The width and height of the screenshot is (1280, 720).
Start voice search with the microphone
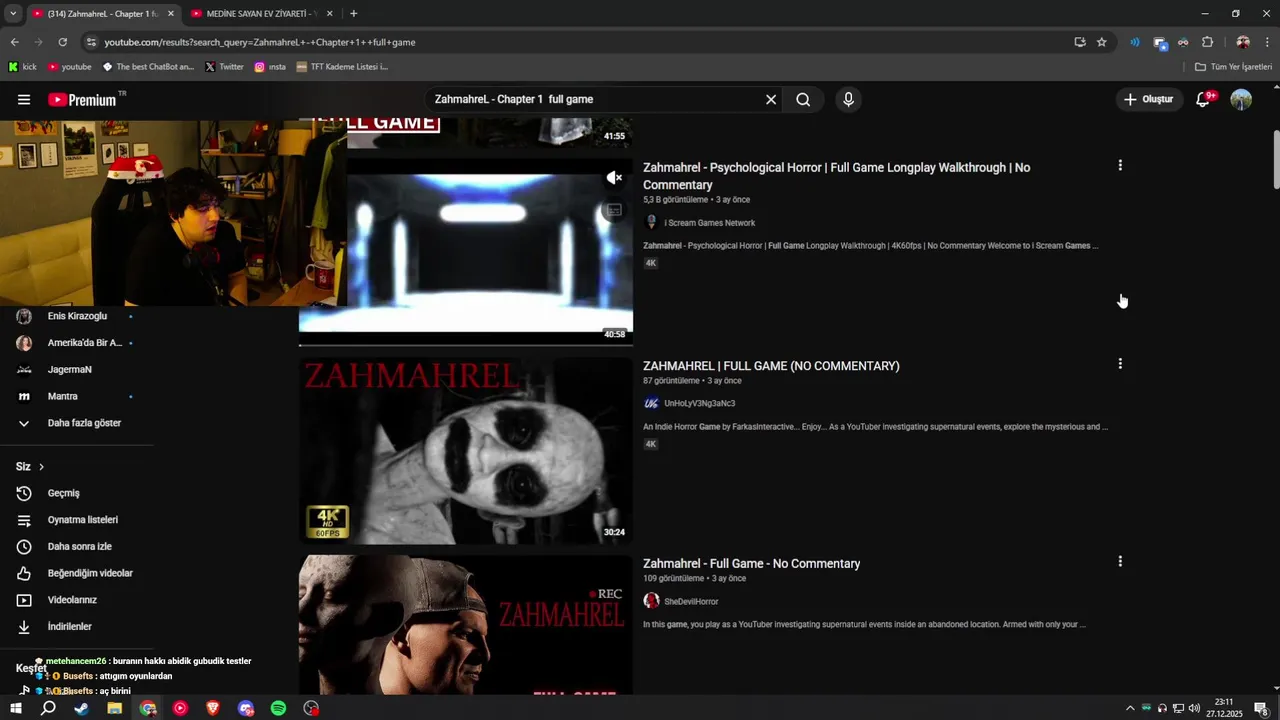[x=848, y=100]
